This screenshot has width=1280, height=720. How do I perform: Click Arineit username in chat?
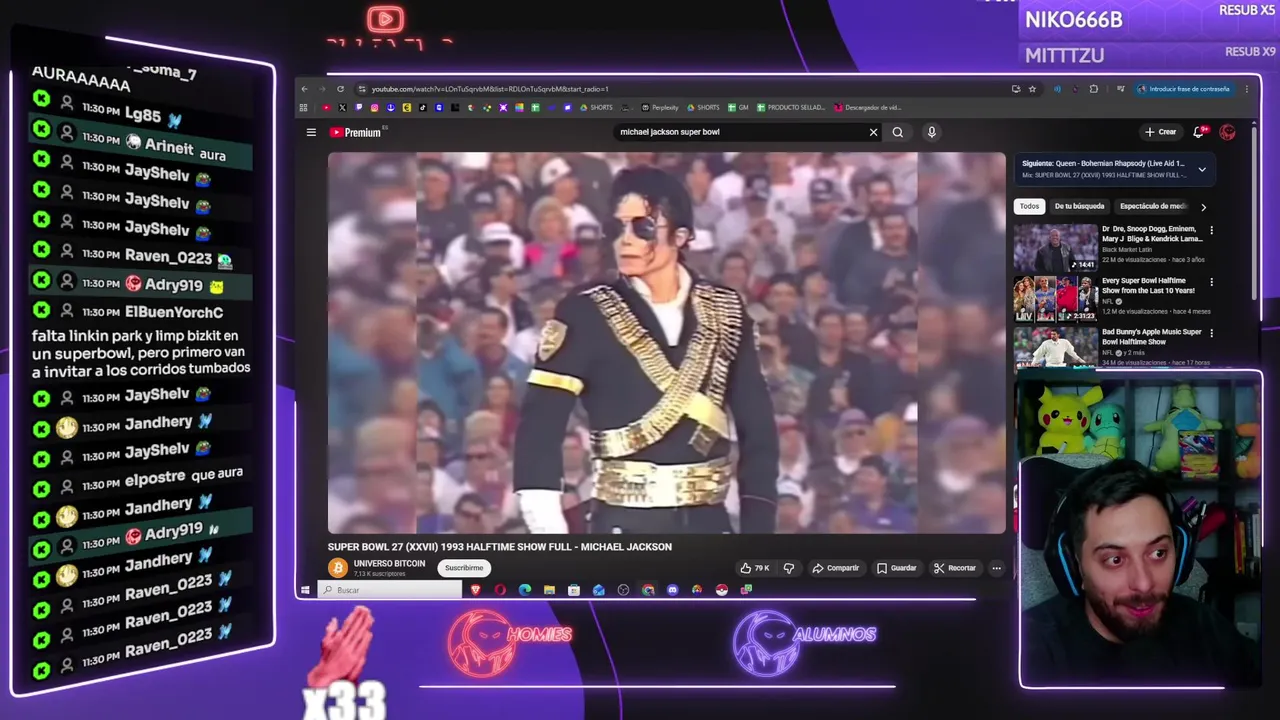point(169,146)
